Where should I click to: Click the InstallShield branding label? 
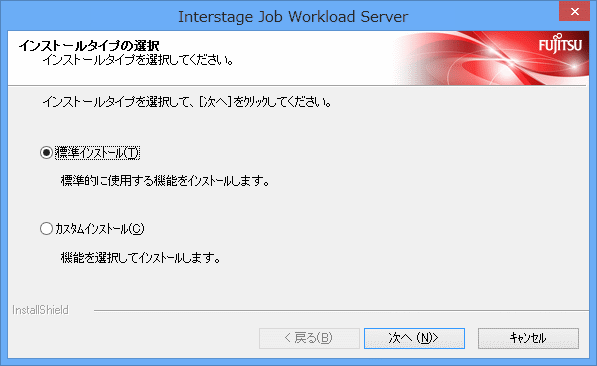(40, 310)
